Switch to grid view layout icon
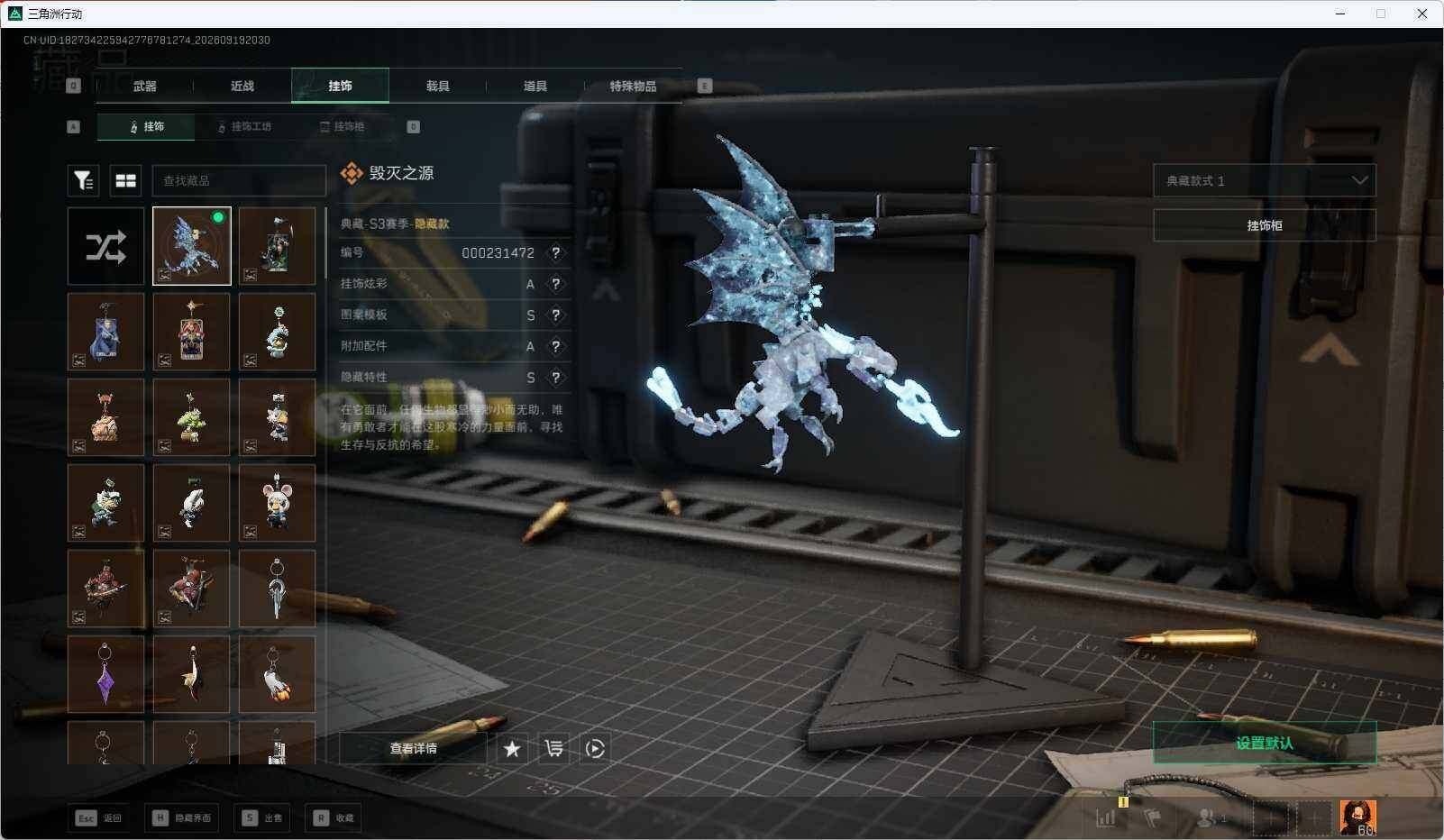The width and height of the screenshot is (1444, 840). tap(125, 181)
